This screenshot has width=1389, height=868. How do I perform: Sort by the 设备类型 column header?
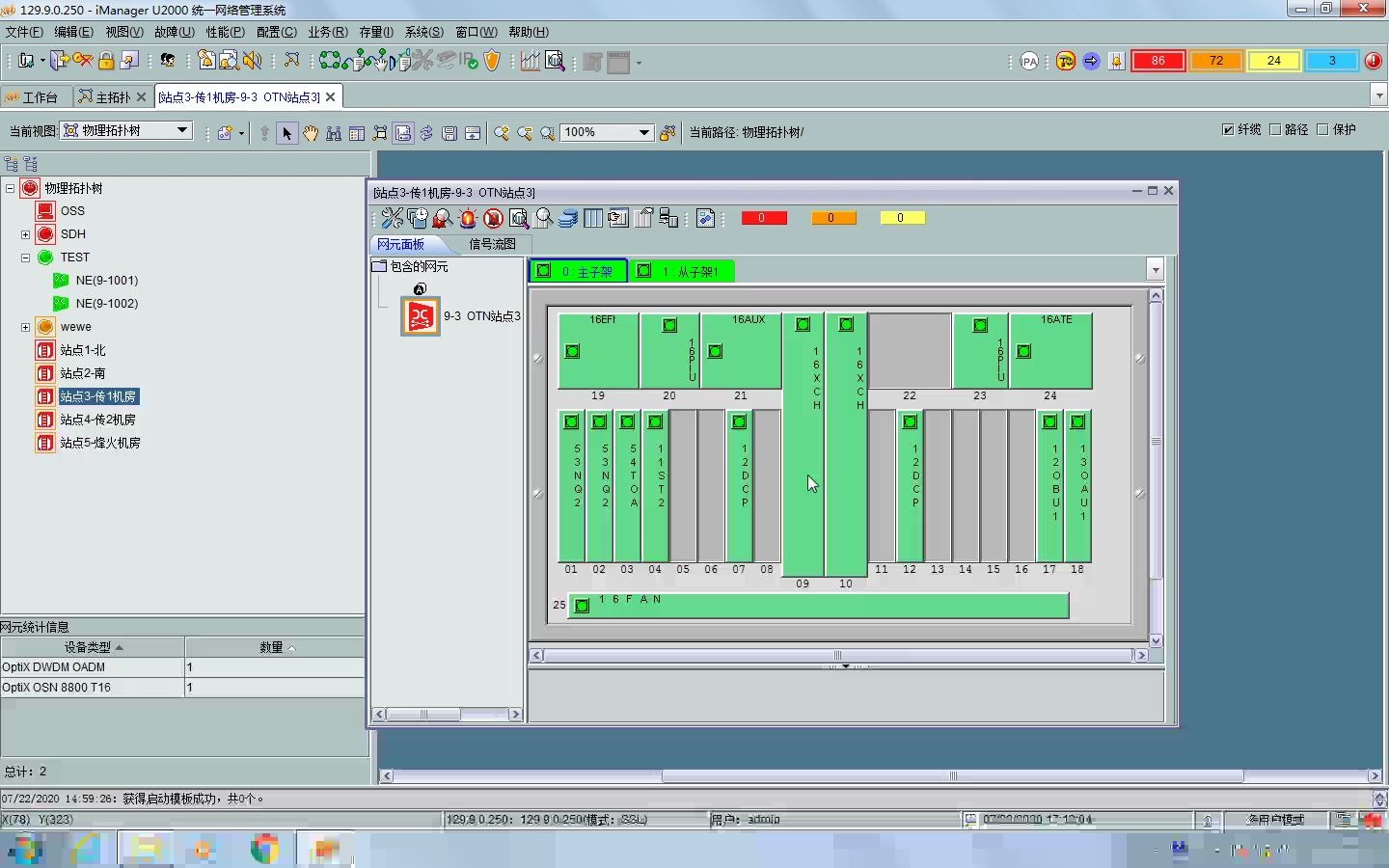click(93, 647)
